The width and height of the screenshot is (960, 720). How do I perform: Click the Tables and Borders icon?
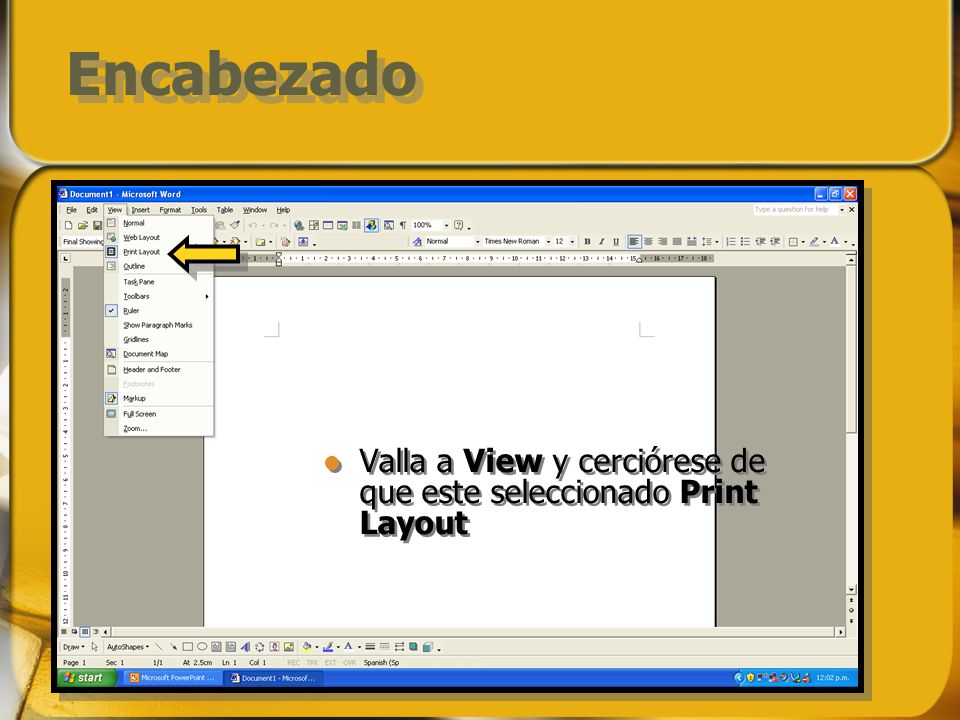tap(313, 225)
